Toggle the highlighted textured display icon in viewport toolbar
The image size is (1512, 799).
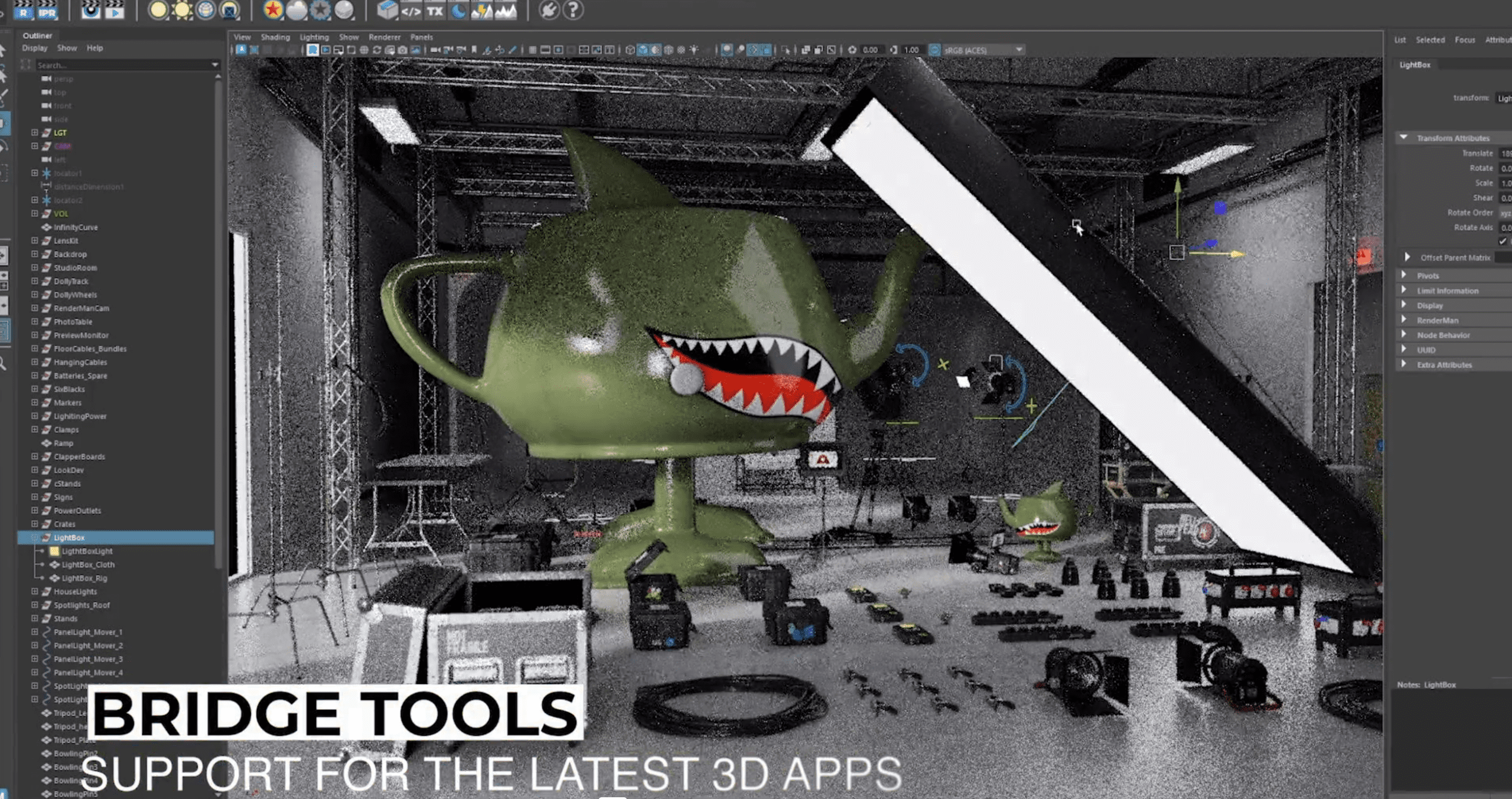[x=643, y=50]
